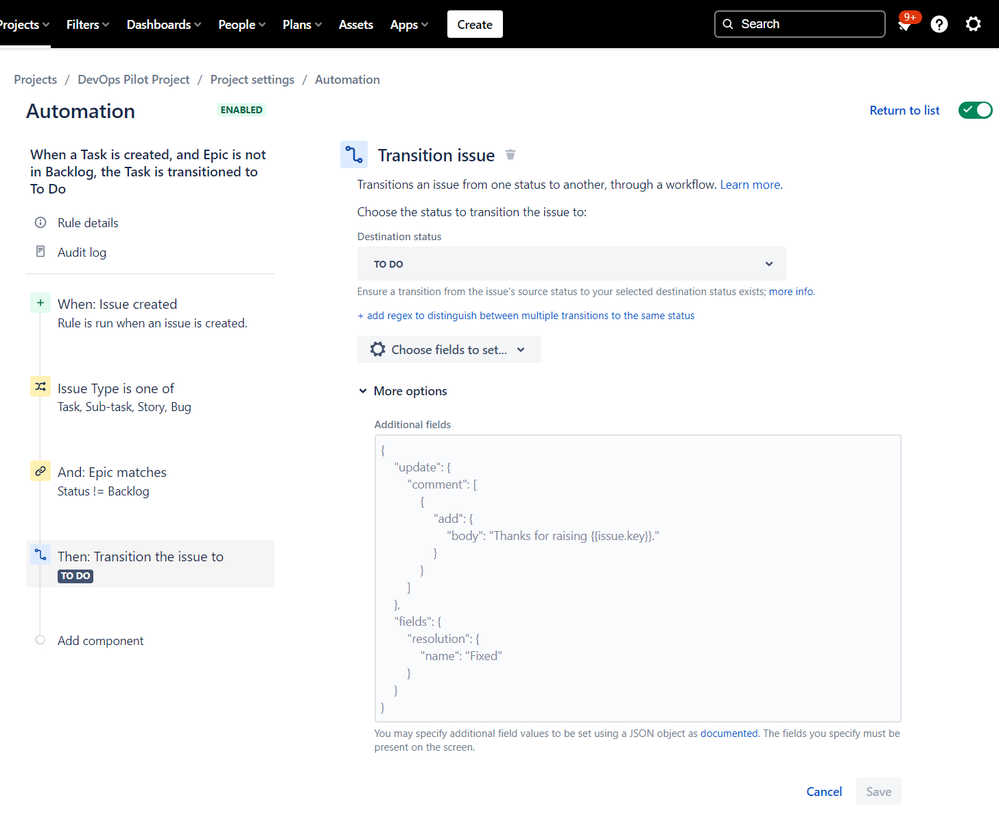Open the documented JSON link
Image resolution: width=999 pixels, height=818 pixels.
pos(729,733)
